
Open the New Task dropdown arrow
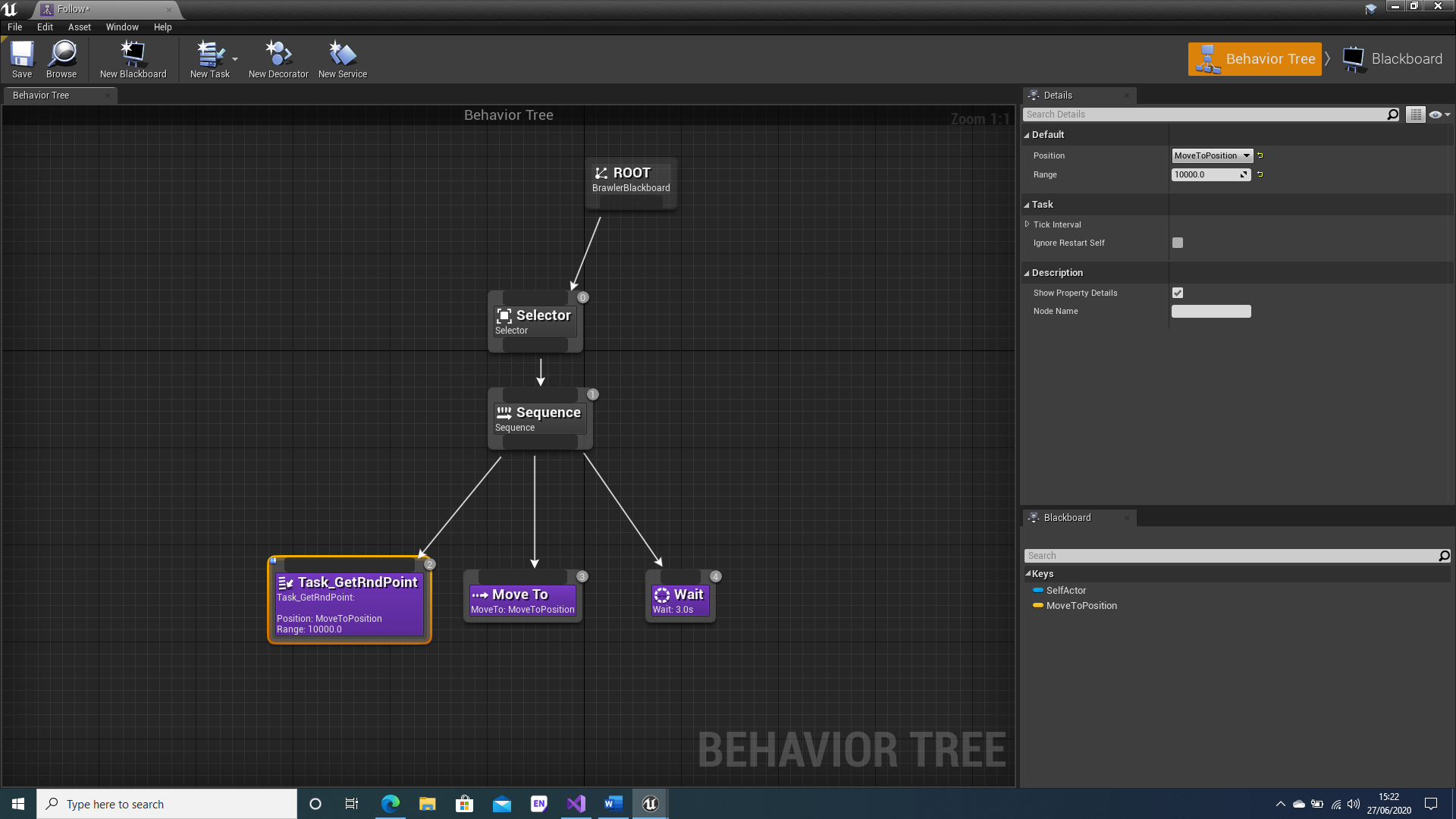point(235,59)
